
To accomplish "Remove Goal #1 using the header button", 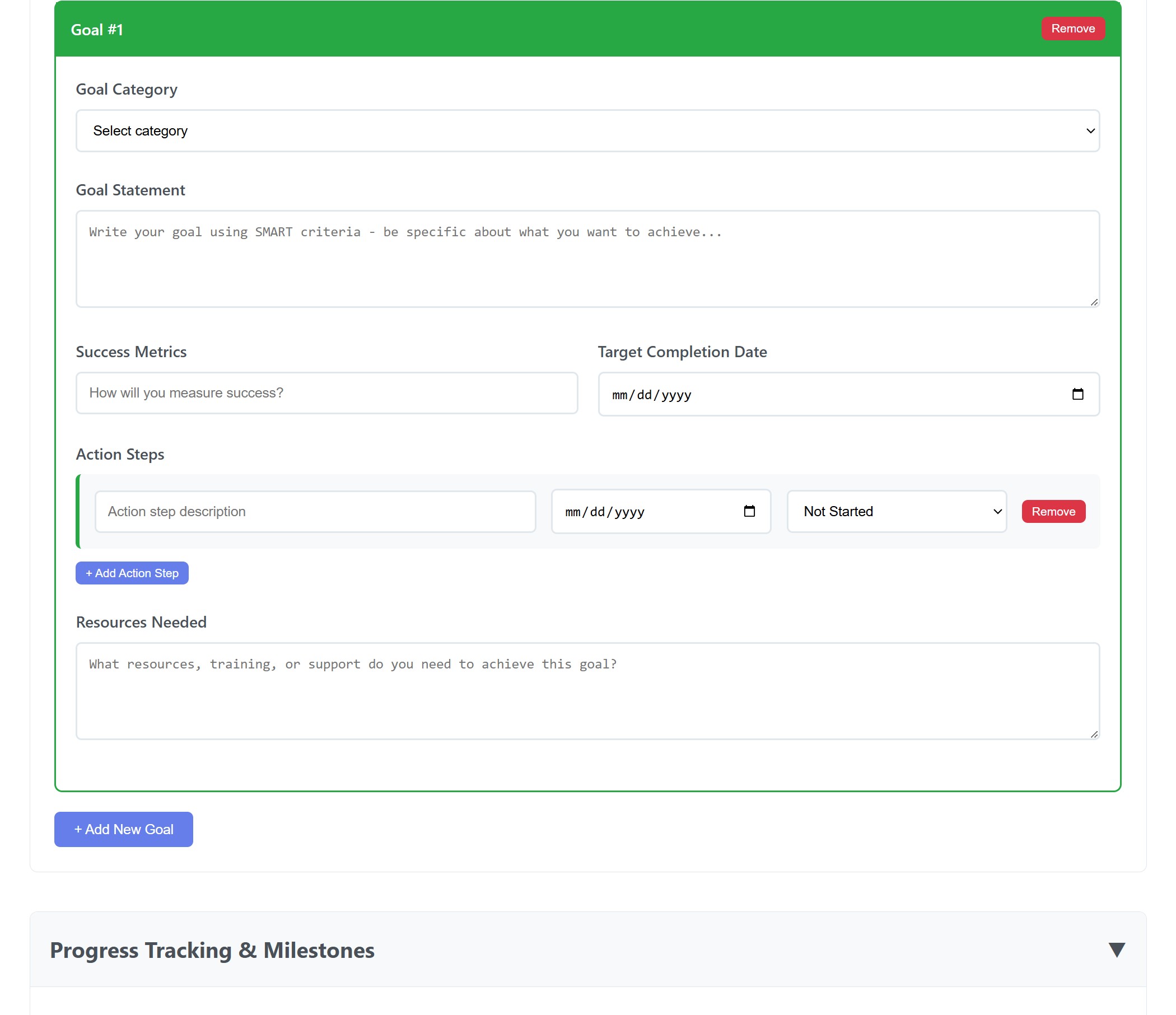I will [x=1072, y=29].
